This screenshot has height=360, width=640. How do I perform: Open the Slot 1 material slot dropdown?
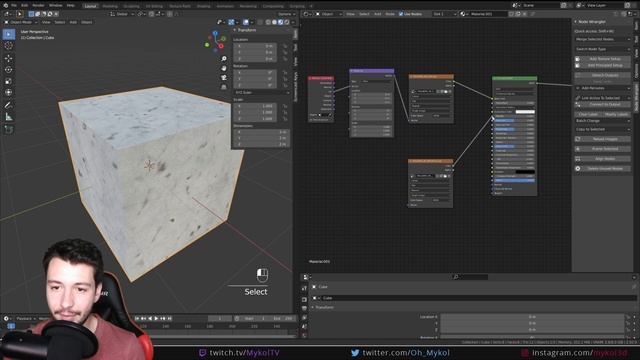click(444, 14)
